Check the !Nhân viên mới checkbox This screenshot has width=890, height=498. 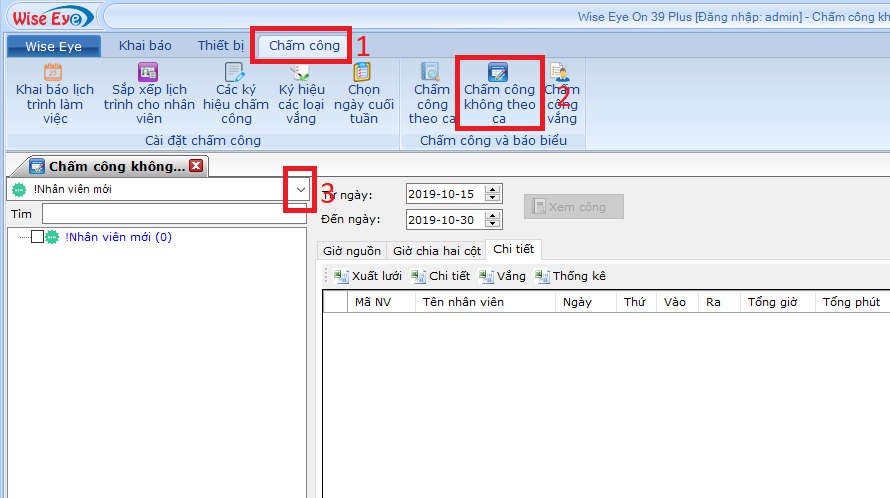point(37,237)
